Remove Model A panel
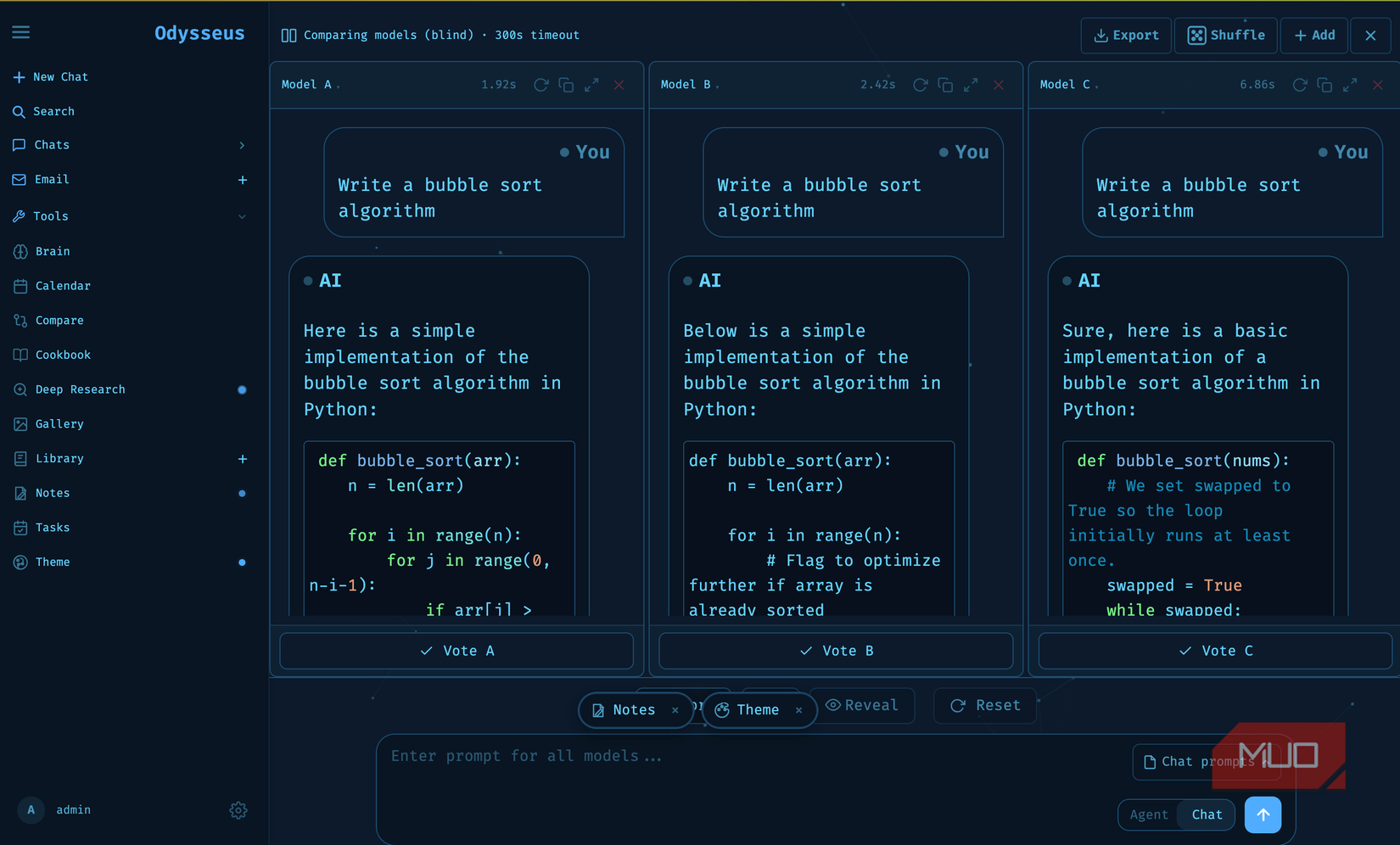Screen dimensions: 1400x845 (x=619, y=85)
